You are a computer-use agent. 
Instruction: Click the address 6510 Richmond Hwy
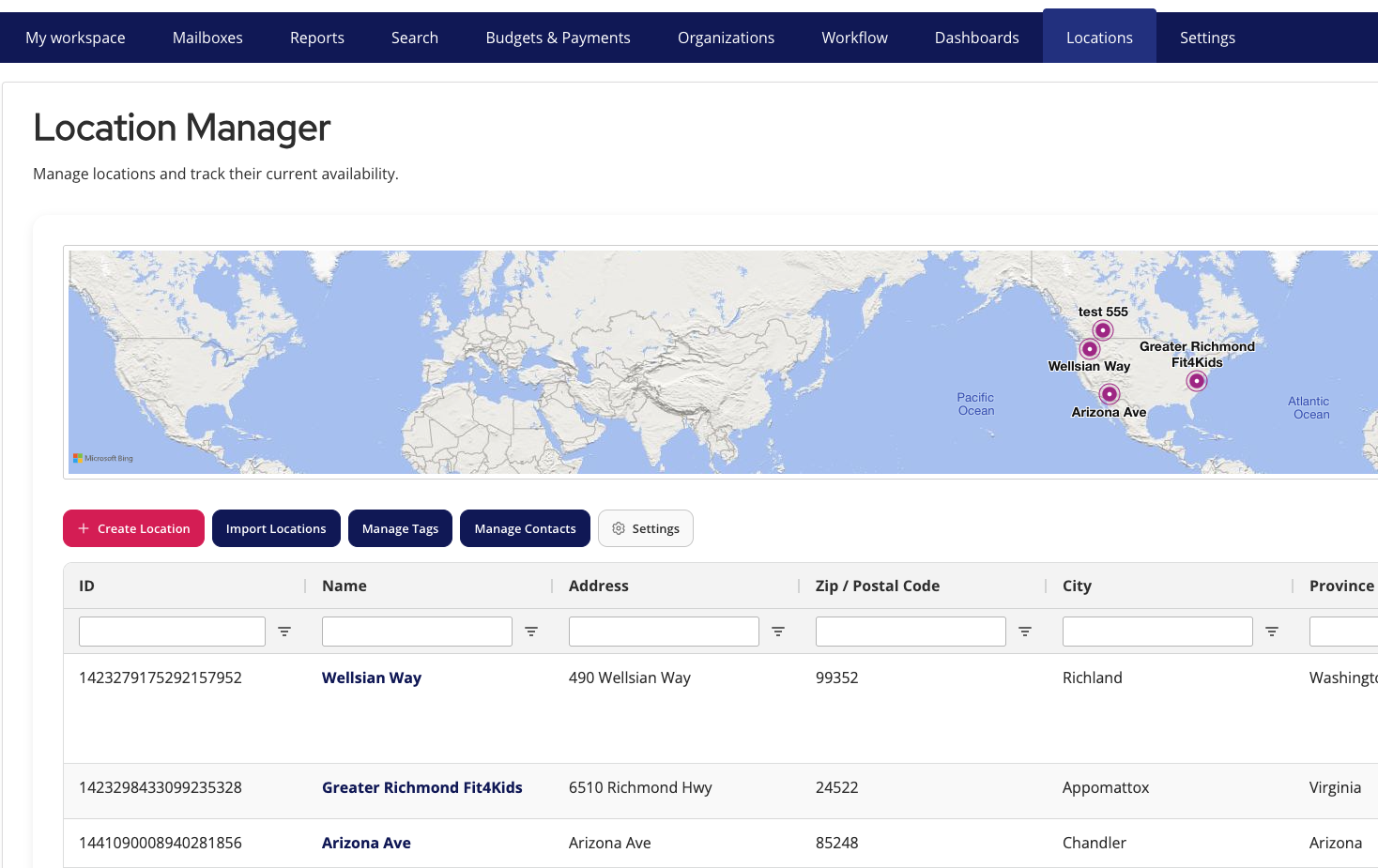point(640,787)
